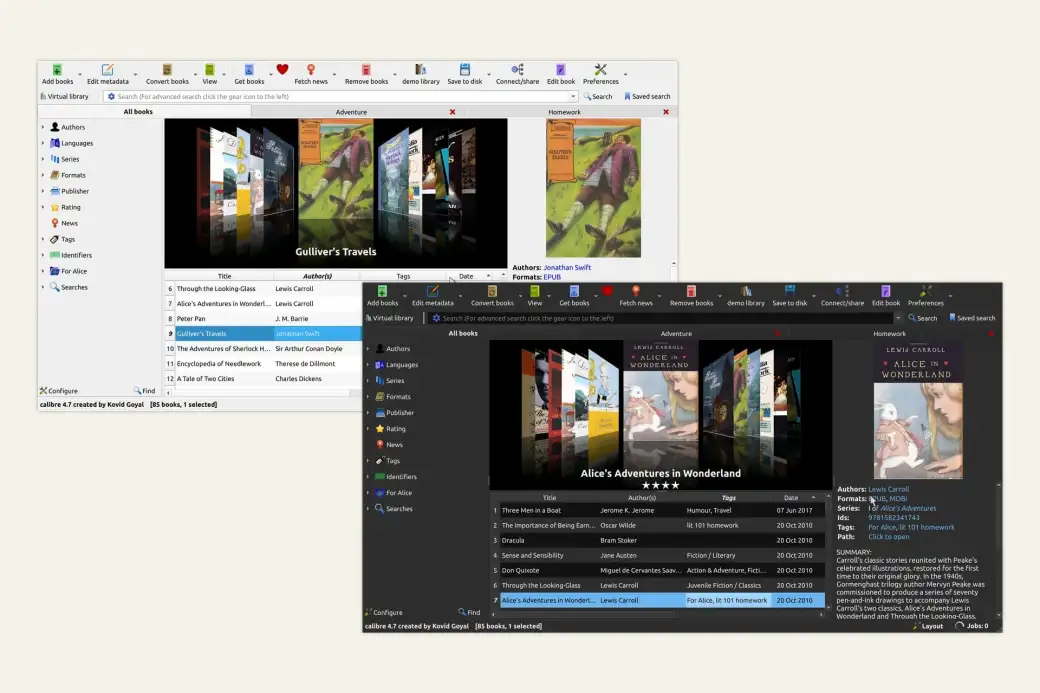
Task: Open View in the light window toolbar
Action: pyautogui.click(x=210, y=74)
